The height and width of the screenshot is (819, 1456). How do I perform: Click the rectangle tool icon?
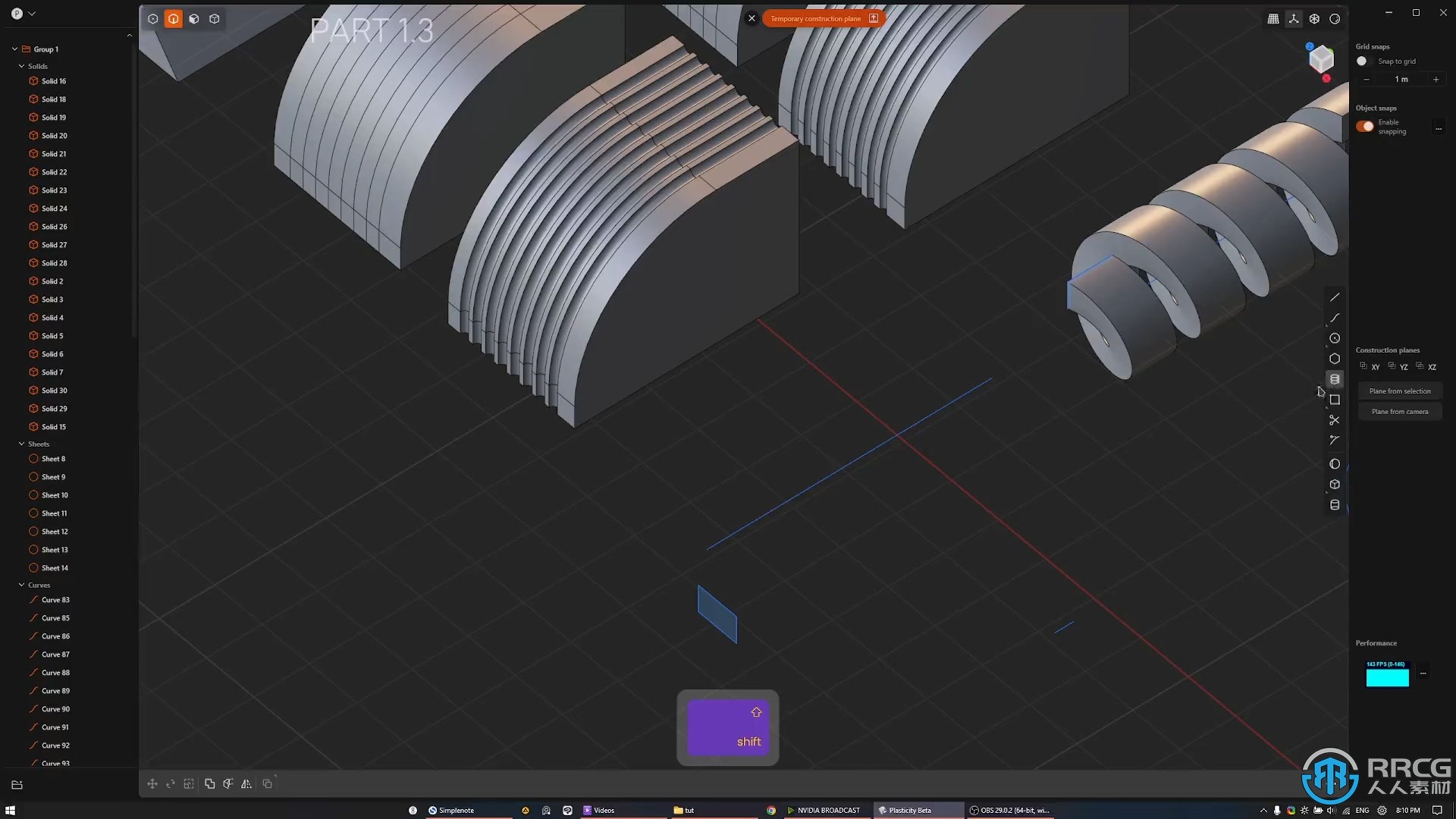pyautogui.click(x=1334, y=398)
